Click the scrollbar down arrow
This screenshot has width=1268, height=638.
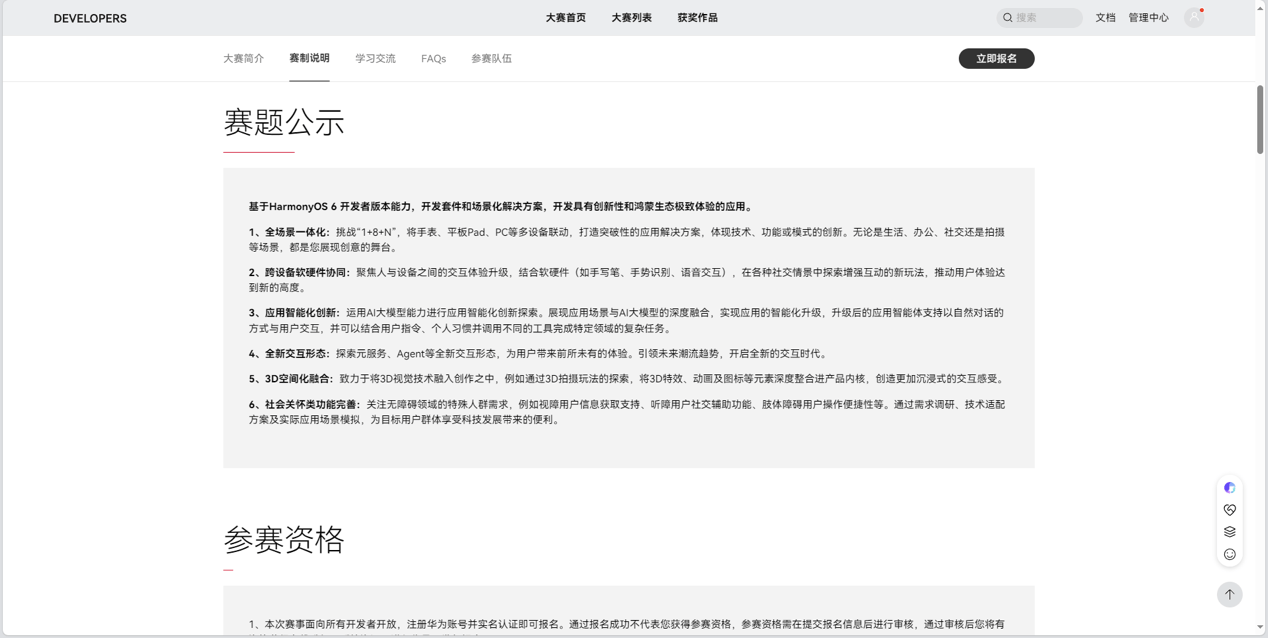coord(1260,627)
